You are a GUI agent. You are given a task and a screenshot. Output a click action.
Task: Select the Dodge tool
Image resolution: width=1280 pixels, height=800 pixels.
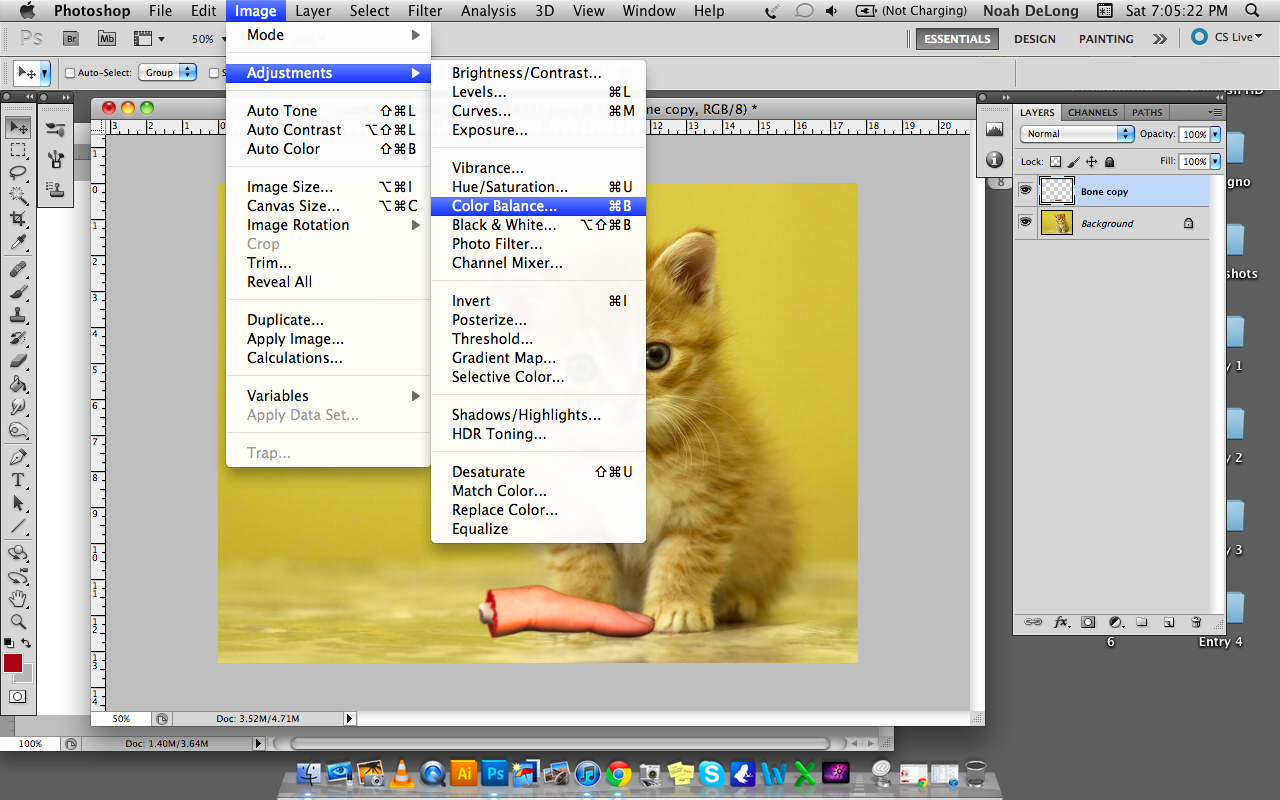point(18,431)
